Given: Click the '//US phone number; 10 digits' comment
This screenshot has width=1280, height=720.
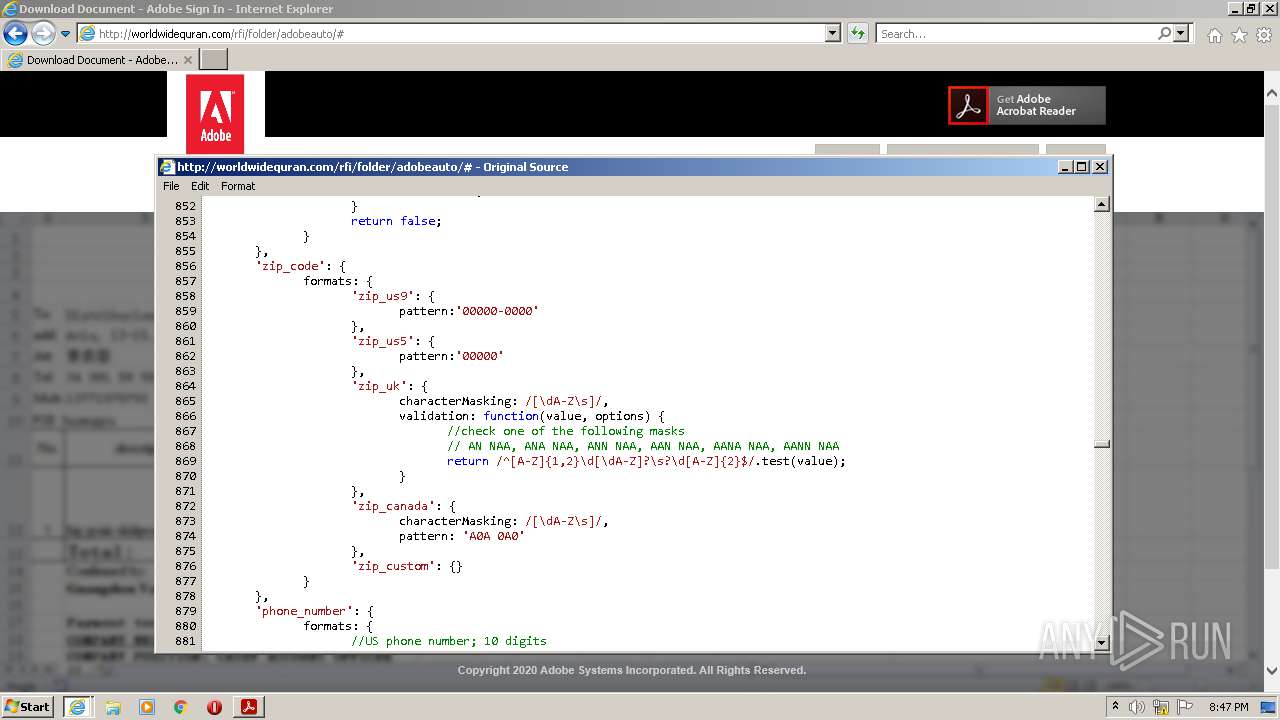Looking at the screenshot, I should pos(449,641).
